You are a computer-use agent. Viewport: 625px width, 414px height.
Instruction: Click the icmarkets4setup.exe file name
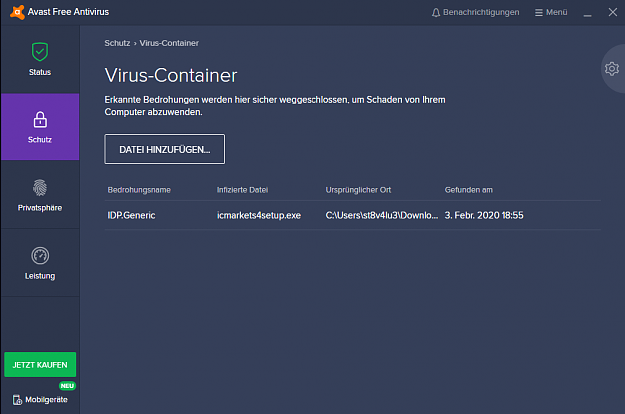[x=259, y=215]
